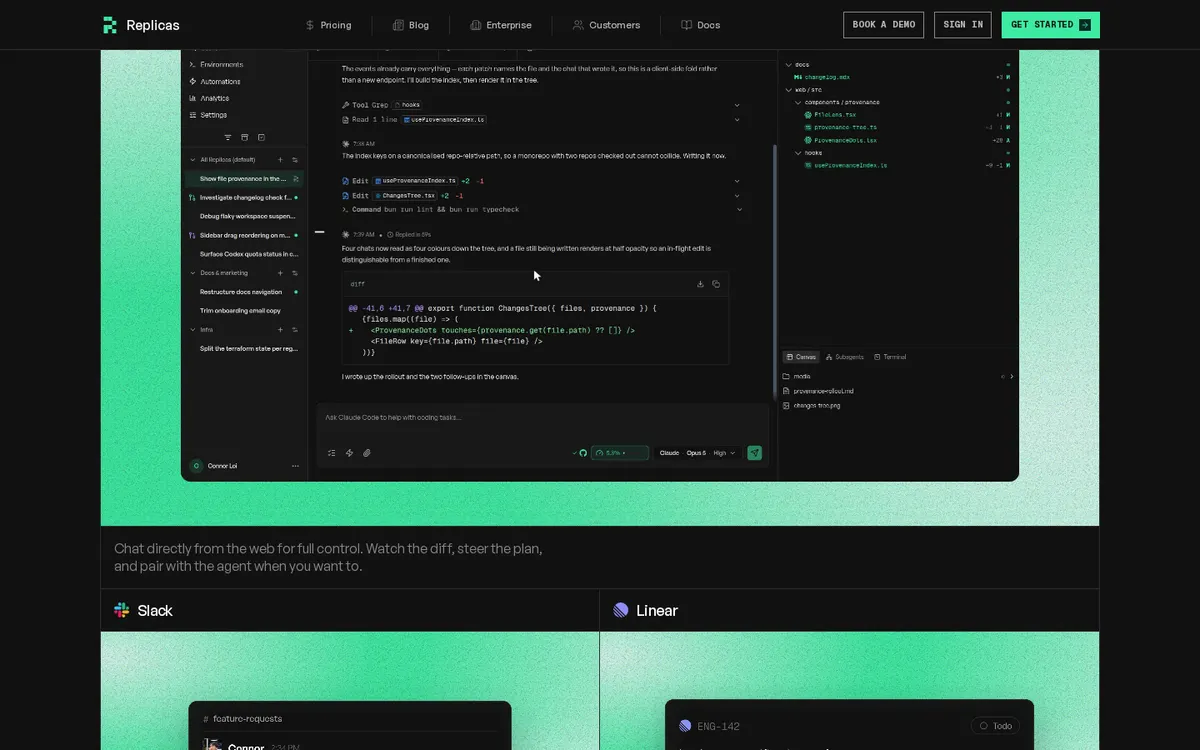Image resolution: width=1200 pixels, height=750 pixels.
Task: Expand the Tool Grep hooks step
Action: click(737, 105)
